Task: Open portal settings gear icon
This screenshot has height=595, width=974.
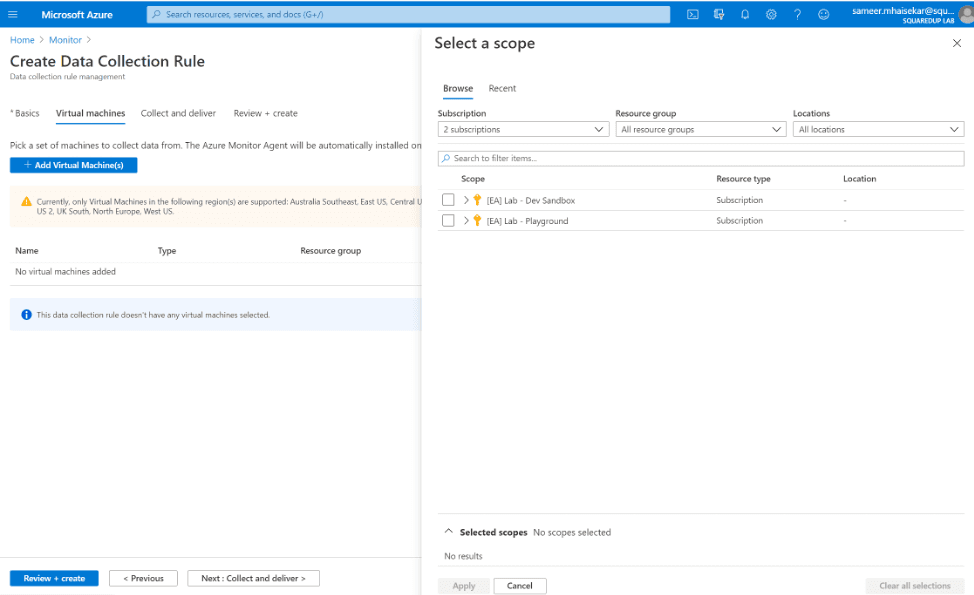Action: click(771, 14)
